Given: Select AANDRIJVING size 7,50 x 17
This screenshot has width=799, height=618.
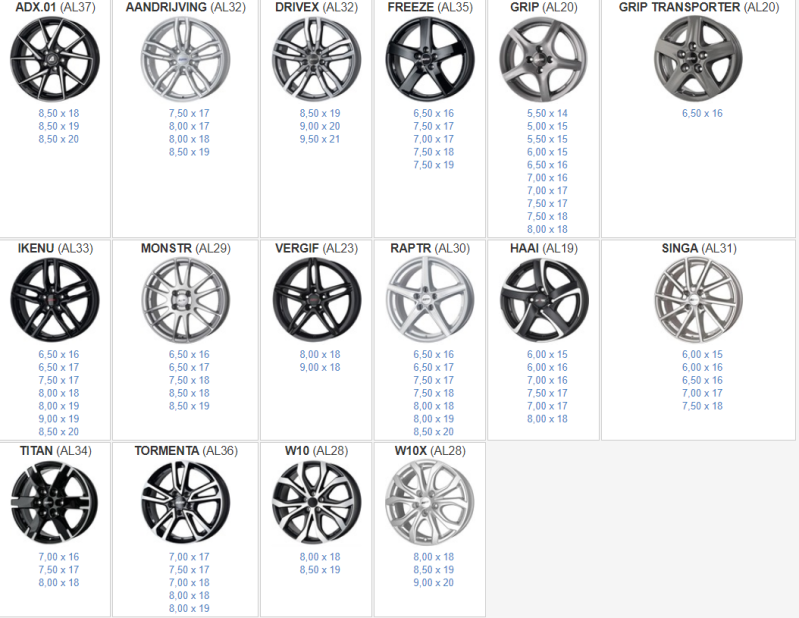Looking at the screenshot, I should [x=189, y=113].
